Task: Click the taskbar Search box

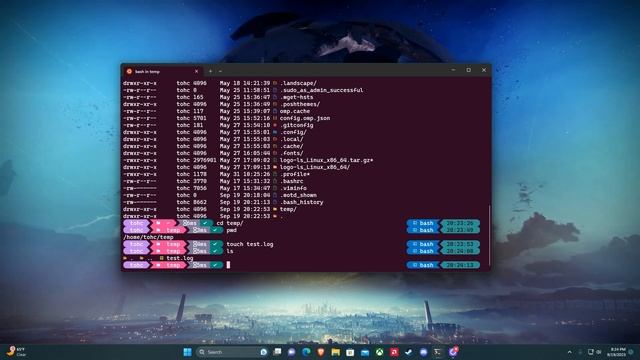Action: 232,352
